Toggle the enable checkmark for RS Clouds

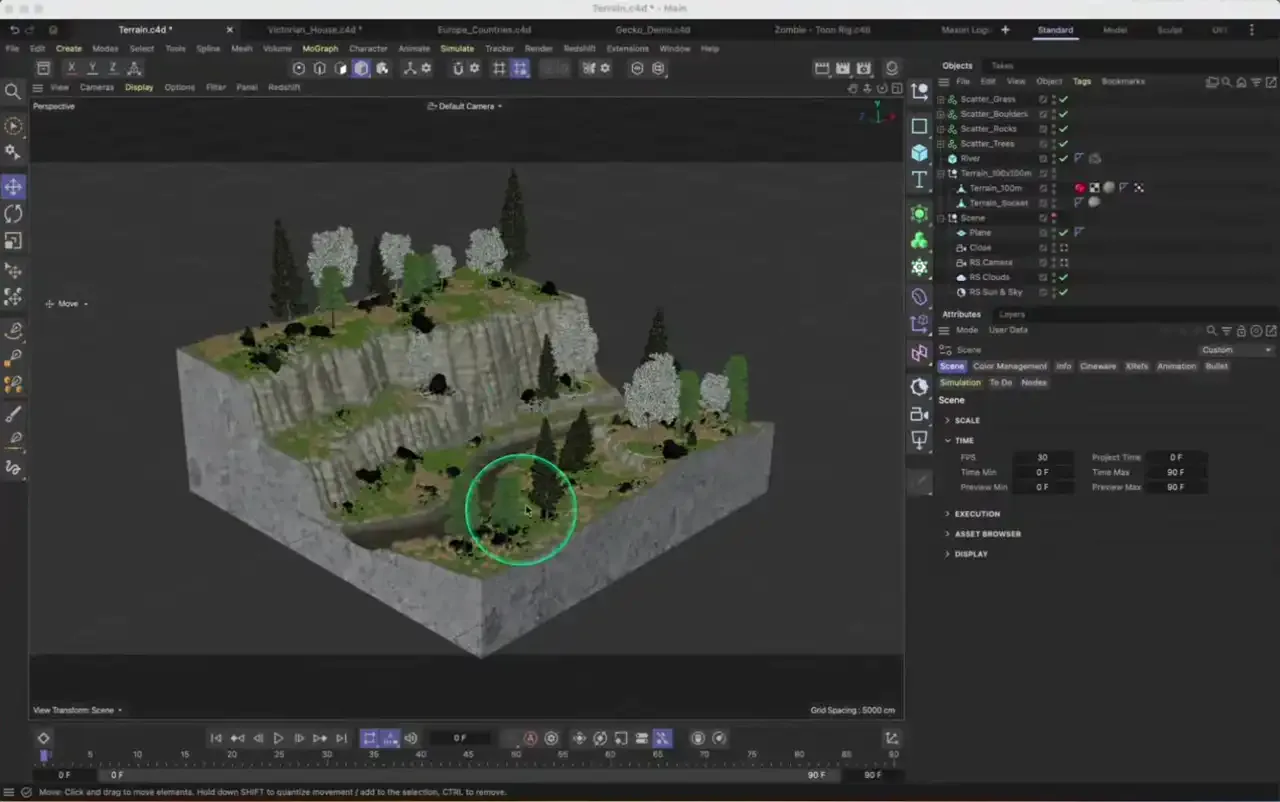click(x=1064, y=277)
